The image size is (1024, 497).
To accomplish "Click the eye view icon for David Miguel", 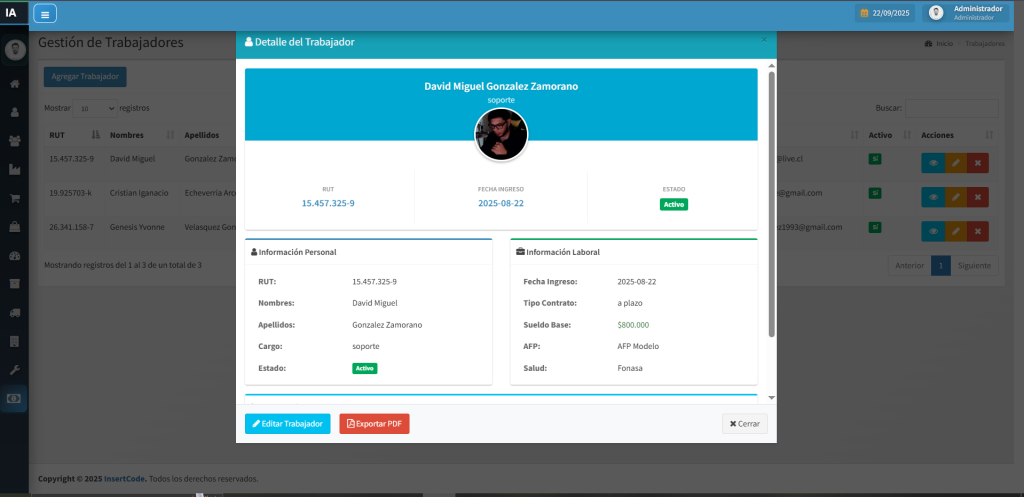I will tap(932, 162).
